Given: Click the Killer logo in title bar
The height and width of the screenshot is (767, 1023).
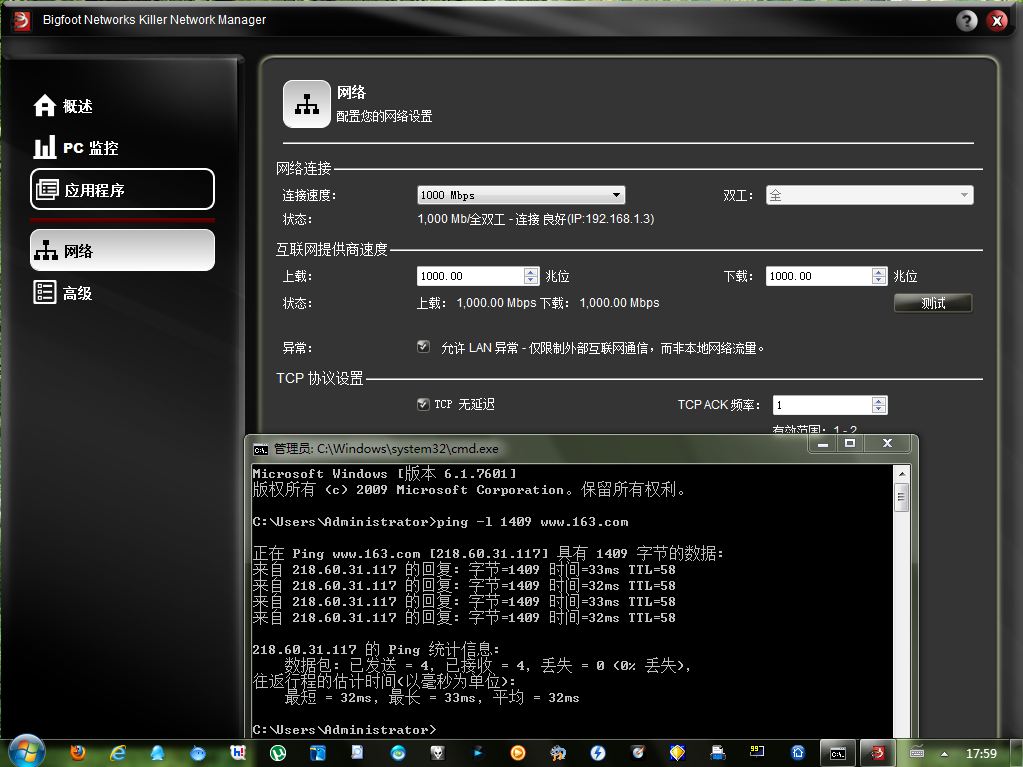Looking at the screenshot, I should pyautogui.click(x=22, y=20).
